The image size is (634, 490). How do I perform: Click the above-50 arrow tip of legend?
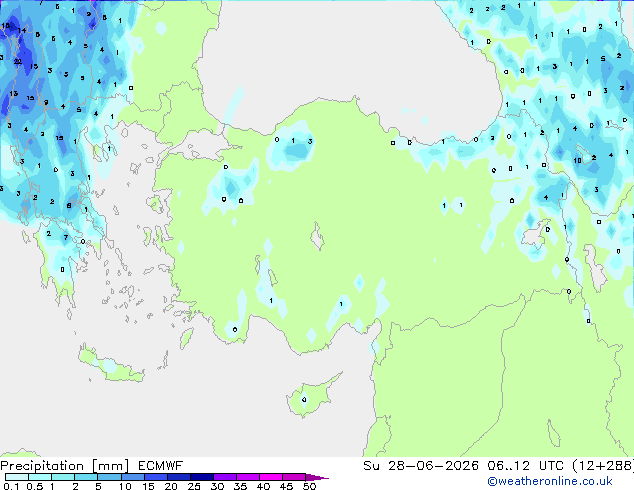(x=317, y=477)
